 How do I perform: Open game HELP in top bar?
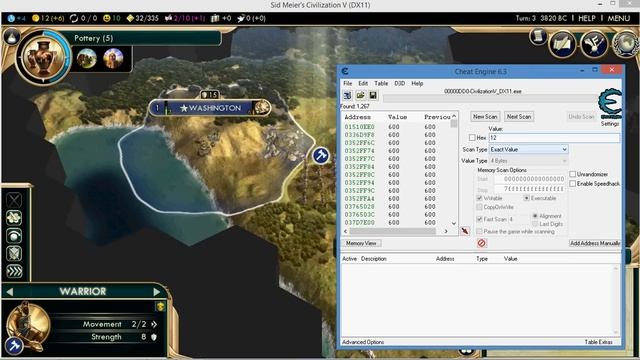tap(587, 18)
